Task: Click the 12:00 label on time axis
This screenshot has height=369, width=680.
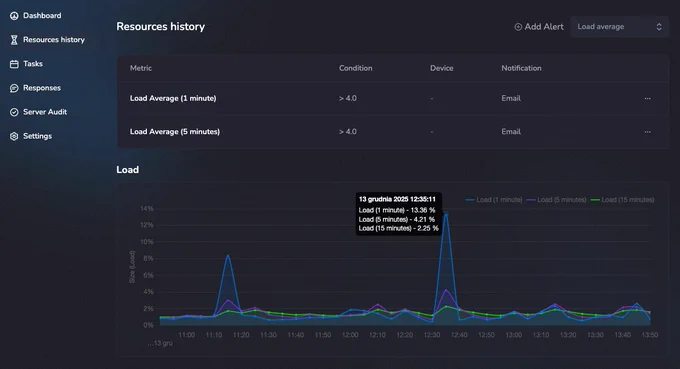Action: (350, 335)
